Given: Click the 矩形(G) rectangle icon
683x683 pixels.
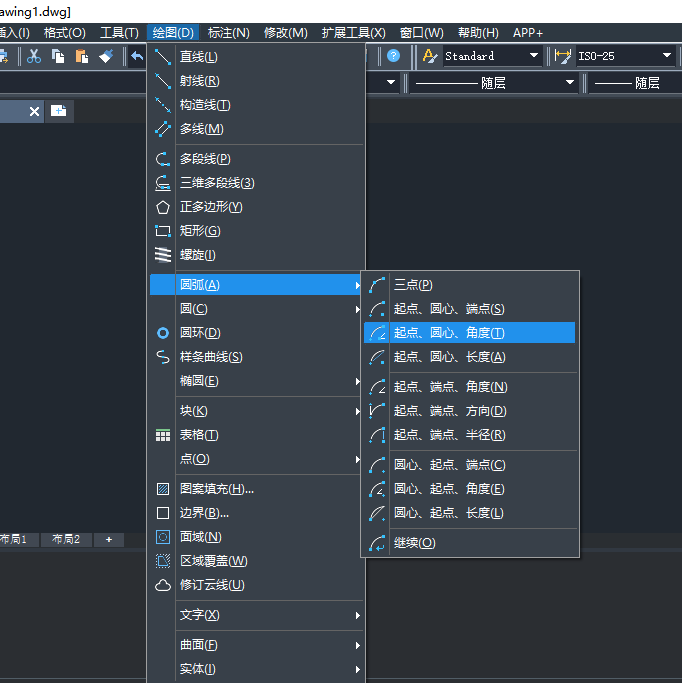Looking at the screenshot, I should click(163, 231).
